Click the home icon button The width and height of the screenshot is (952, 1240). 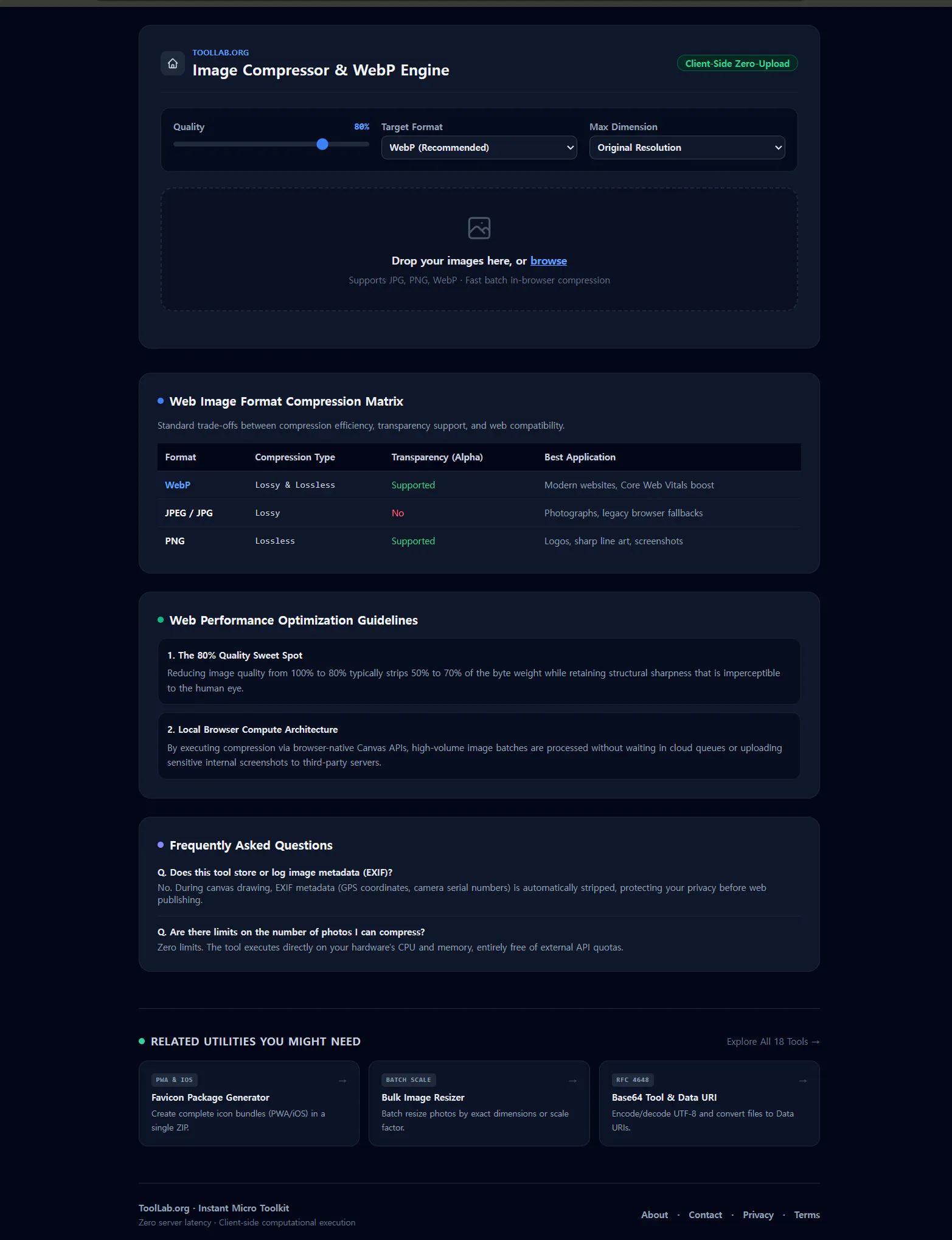tap(173, 63)
